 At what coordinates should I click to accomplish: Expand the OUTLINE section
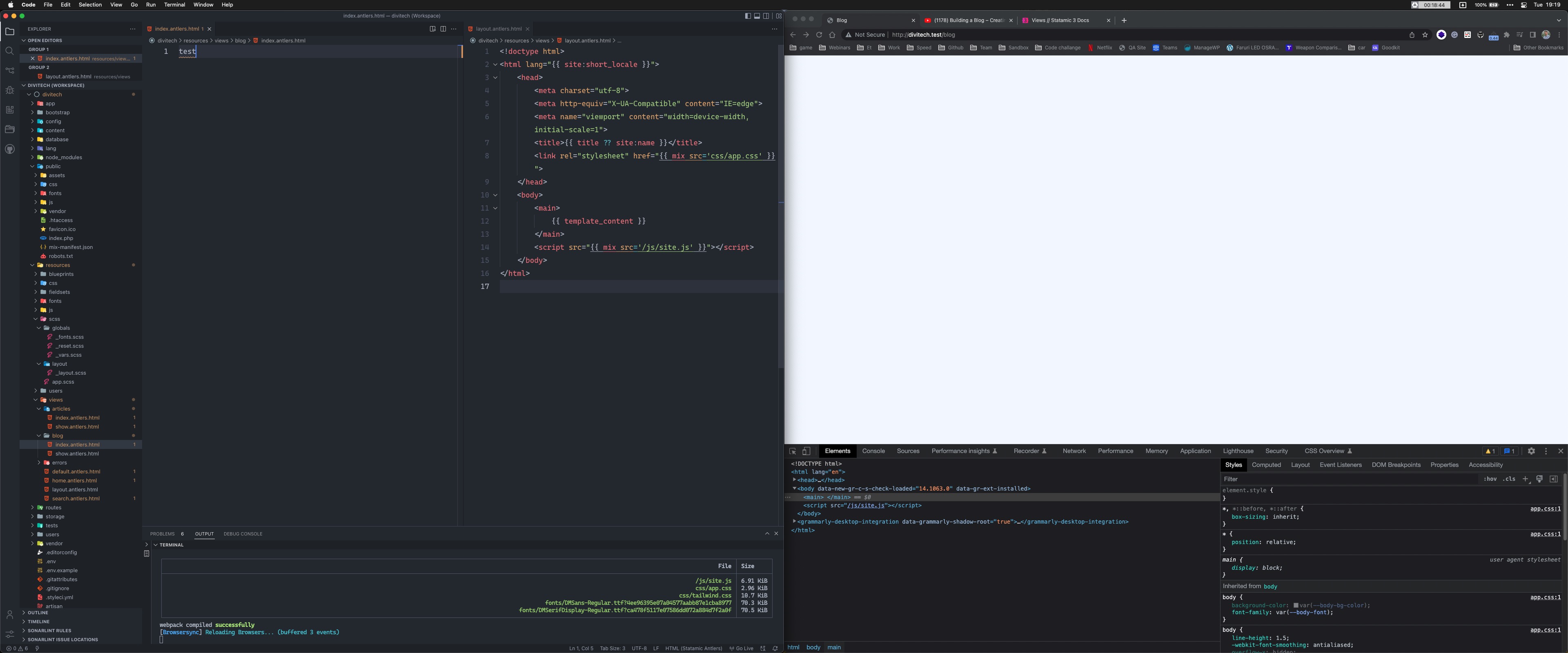pos(37,613)
